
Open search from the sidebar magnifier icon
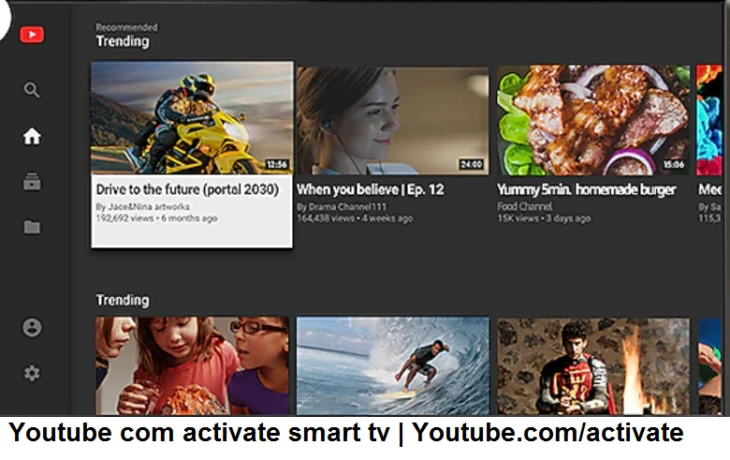(x=32, y=90)
